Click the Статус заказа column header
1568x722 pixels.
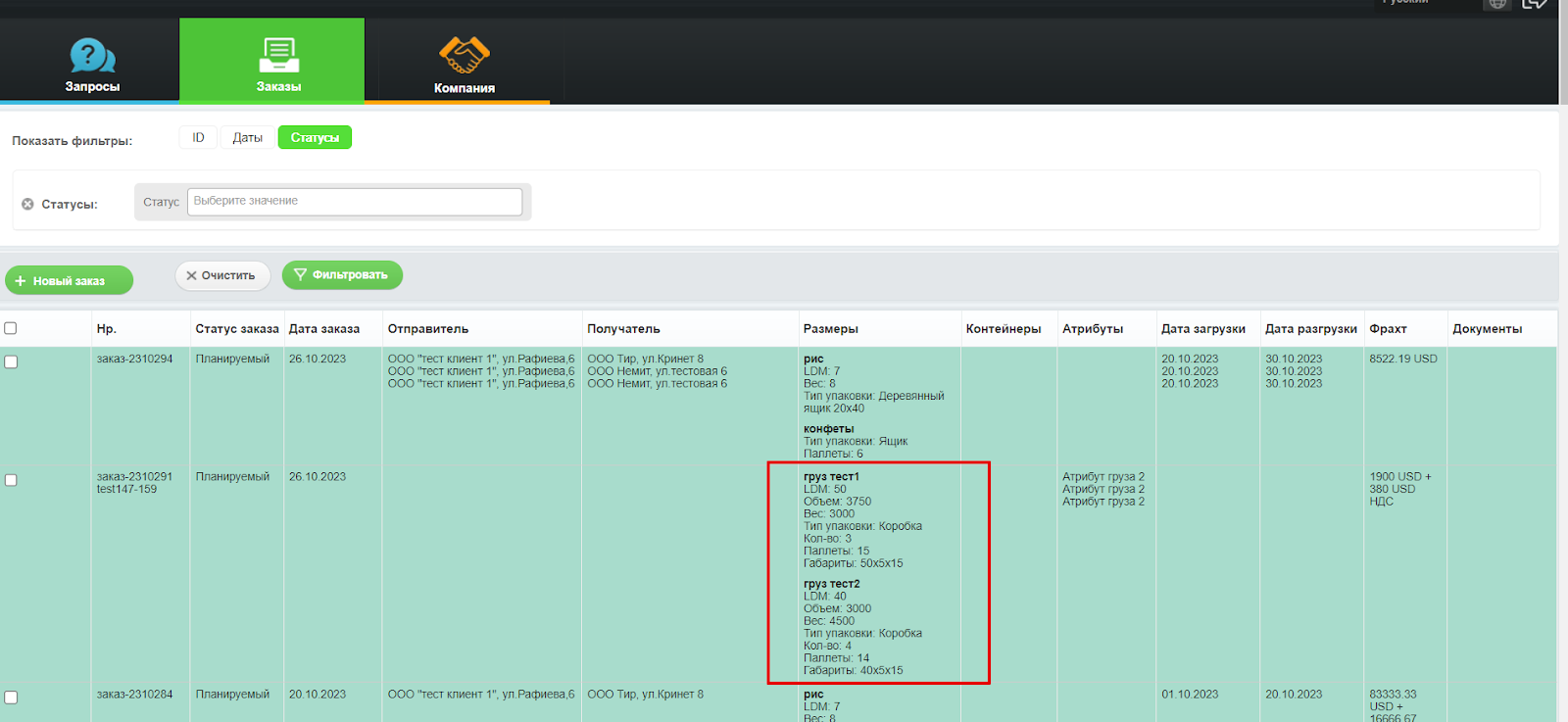[237, 329]
